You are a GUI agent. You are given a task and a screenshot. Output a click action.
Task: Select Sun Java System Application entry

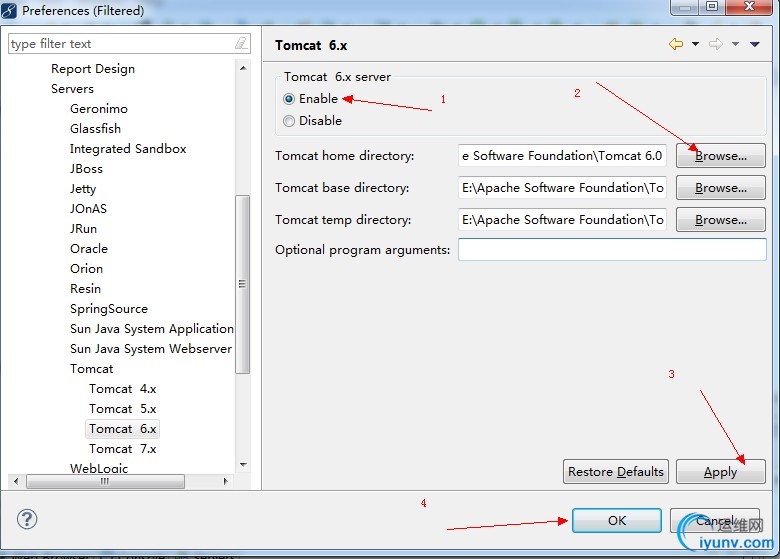pyautogui.click(x=152, y=329)
